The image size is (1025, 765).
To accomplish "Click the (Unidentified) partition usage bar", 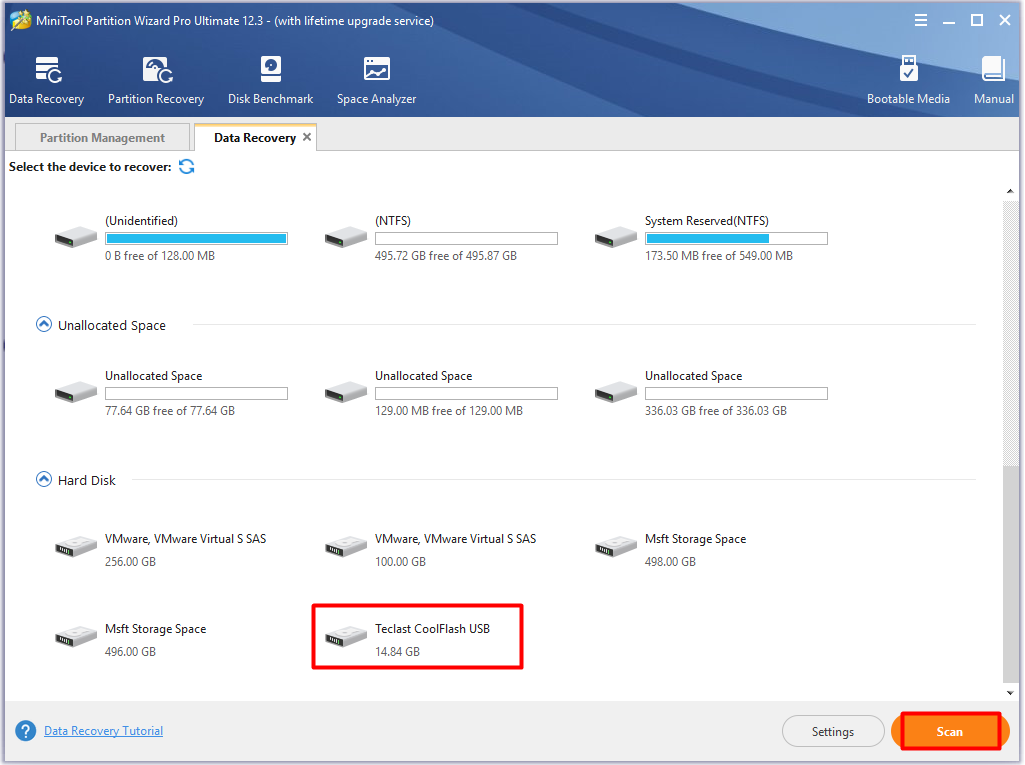I will 196,239.
